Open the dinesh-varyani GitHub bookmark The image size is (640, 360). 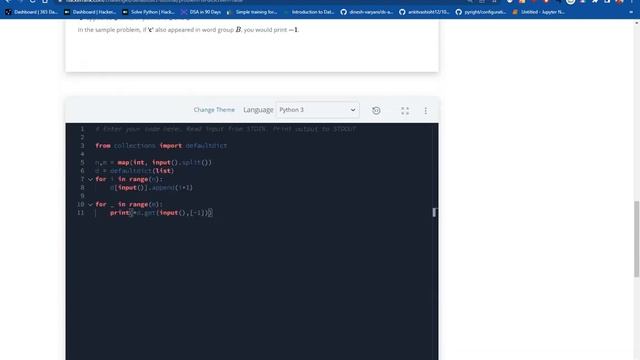point(367,12)
